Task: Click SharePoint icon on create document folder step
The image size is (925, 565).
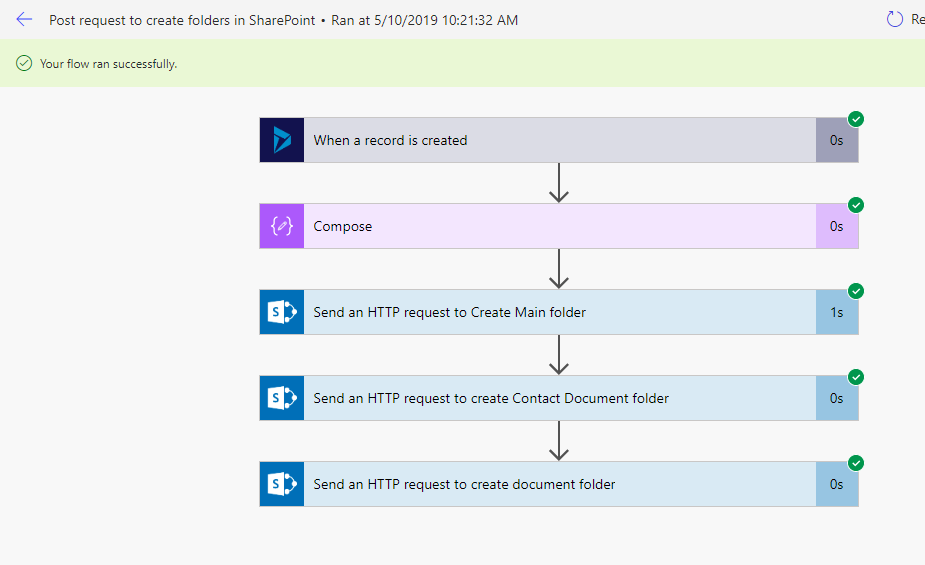Action: (x=282, y=484)
